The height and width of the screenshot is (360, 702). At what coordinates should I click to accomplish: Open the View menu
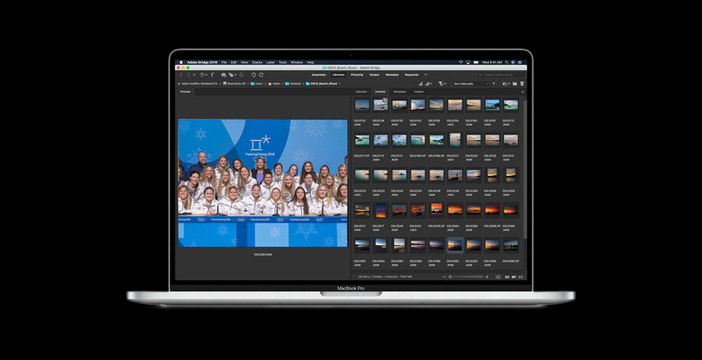tap(244, 62)
